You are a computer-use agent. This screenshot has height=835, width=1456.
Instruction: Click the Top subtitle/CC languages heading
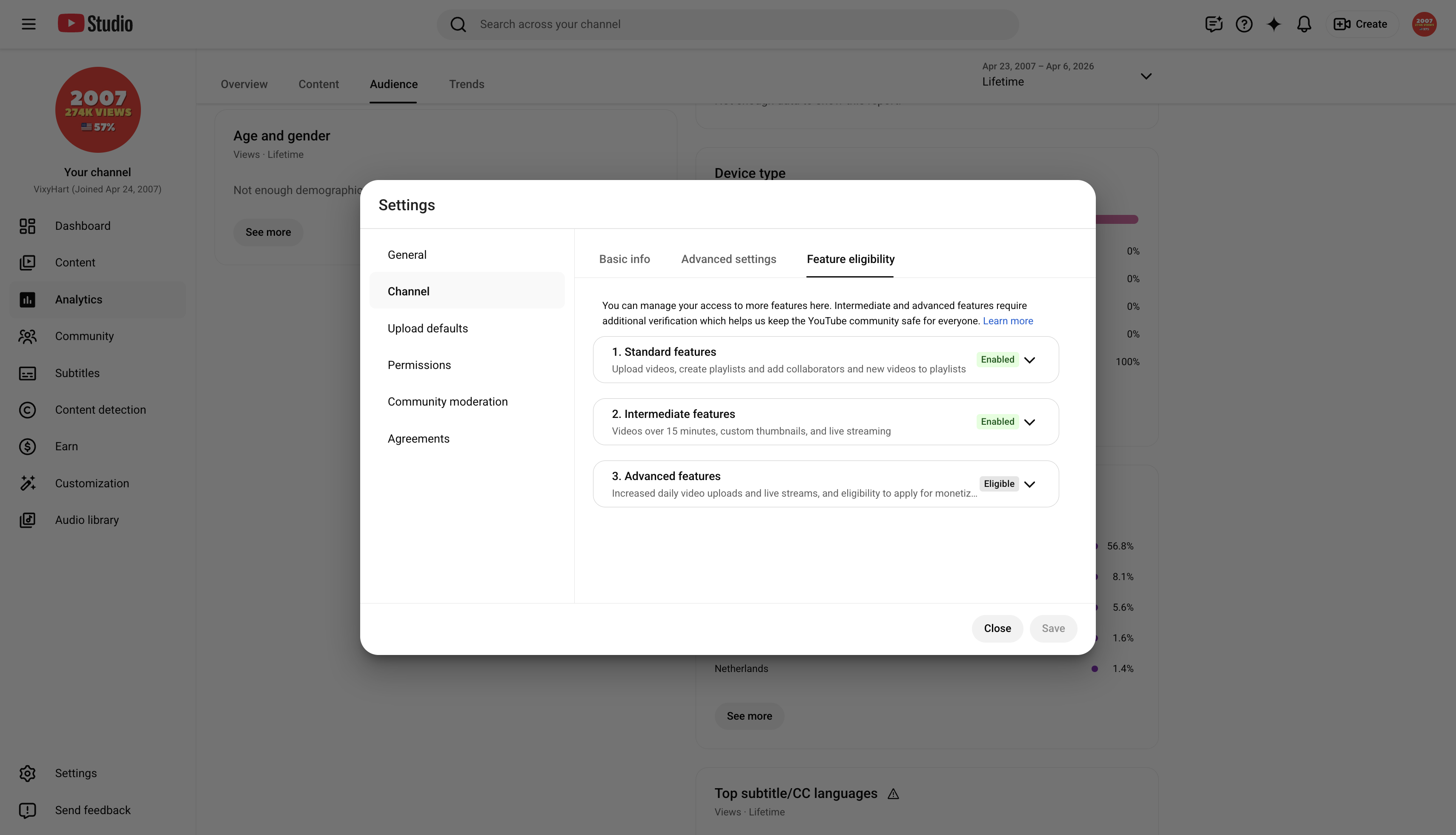coord(796,794)
